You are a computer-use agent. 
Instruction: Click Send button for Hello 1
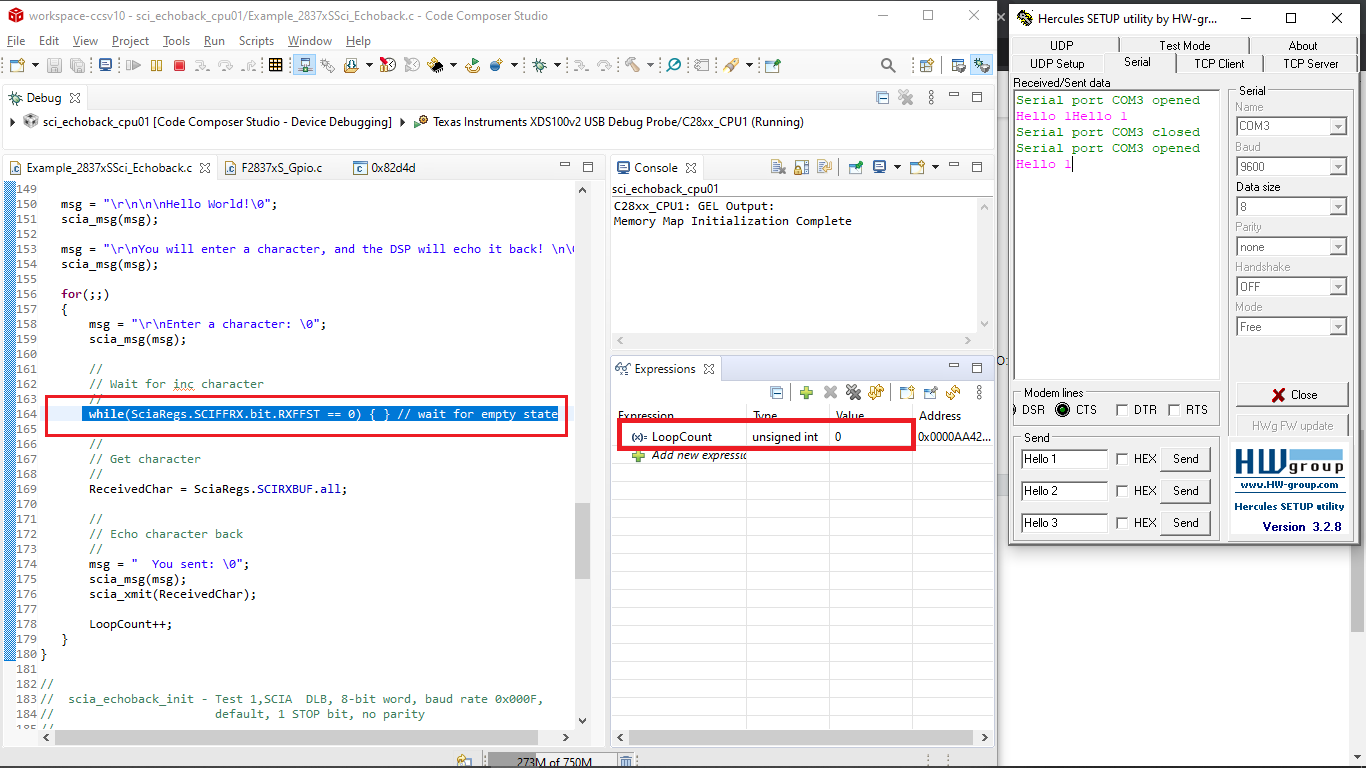1186,459
